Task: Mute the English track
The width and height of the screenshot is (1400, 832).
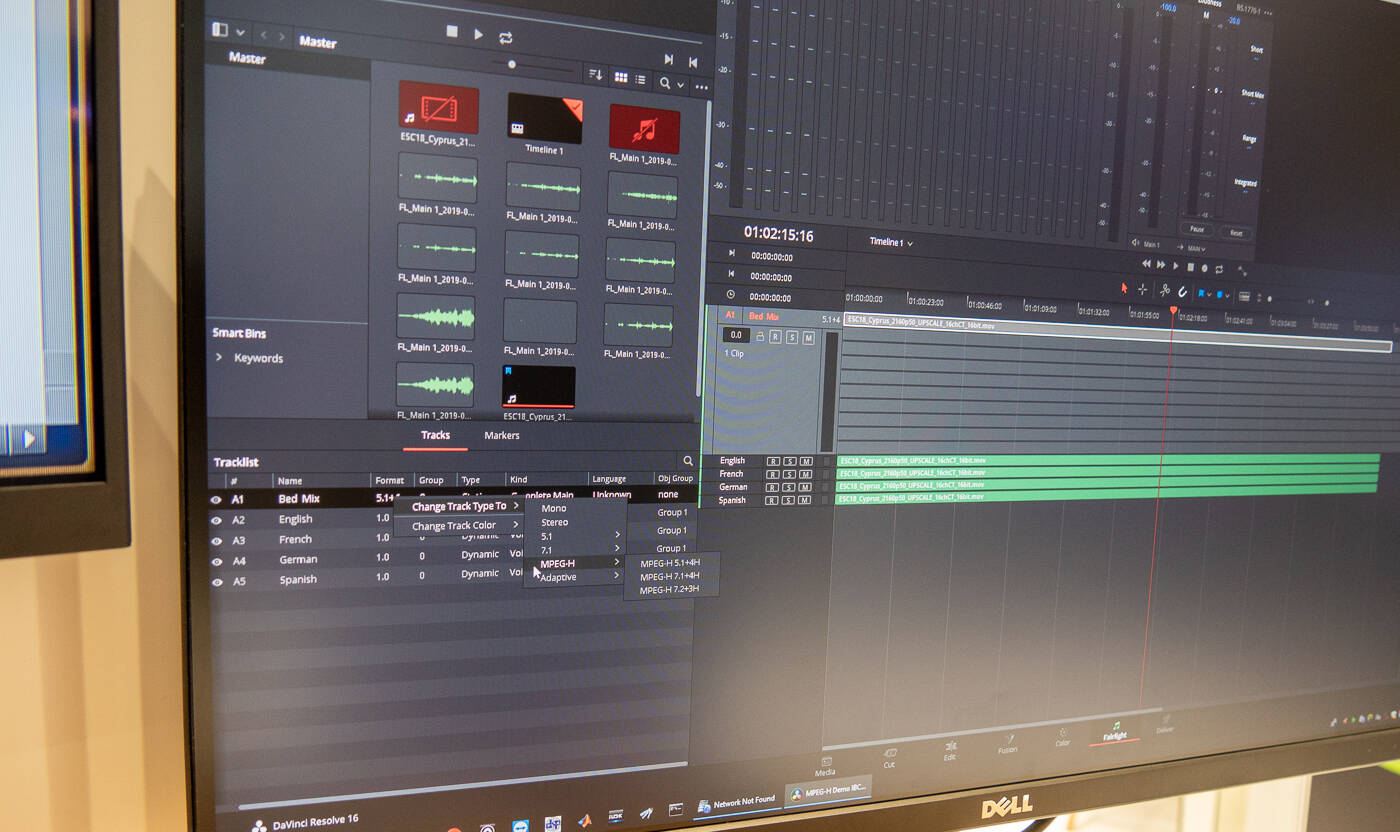Action: point(806,461)
